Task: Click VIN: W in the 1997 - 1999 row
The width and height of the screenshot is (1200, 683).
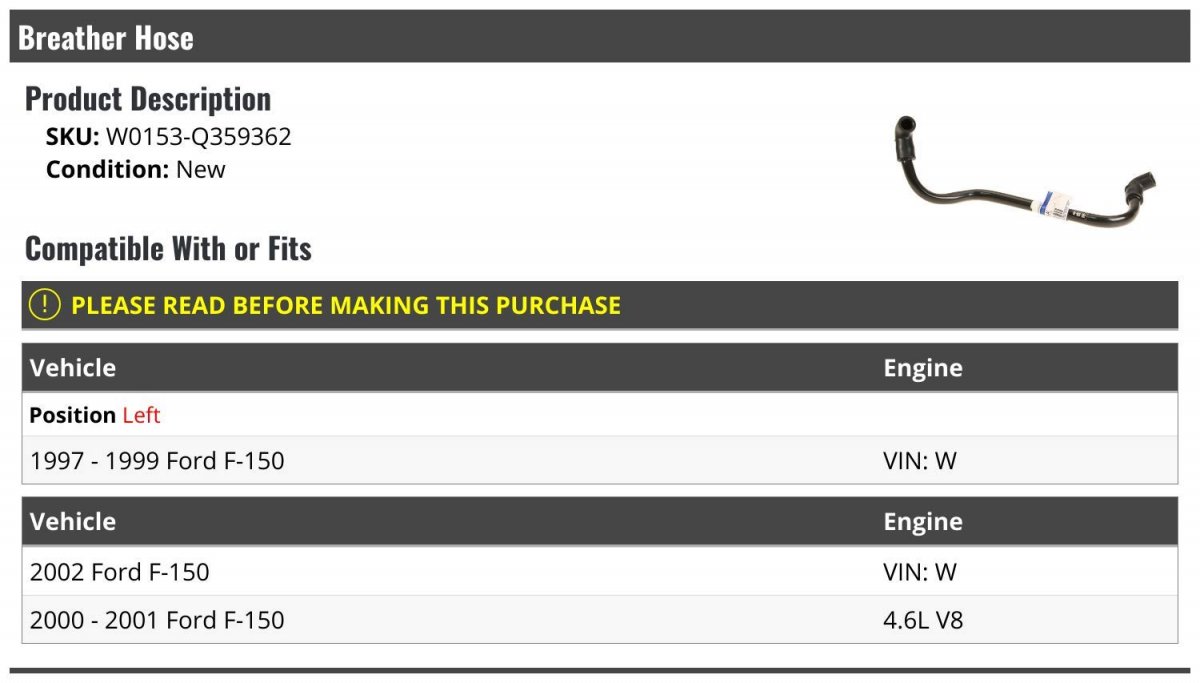Action: click(x=920, y=460)
